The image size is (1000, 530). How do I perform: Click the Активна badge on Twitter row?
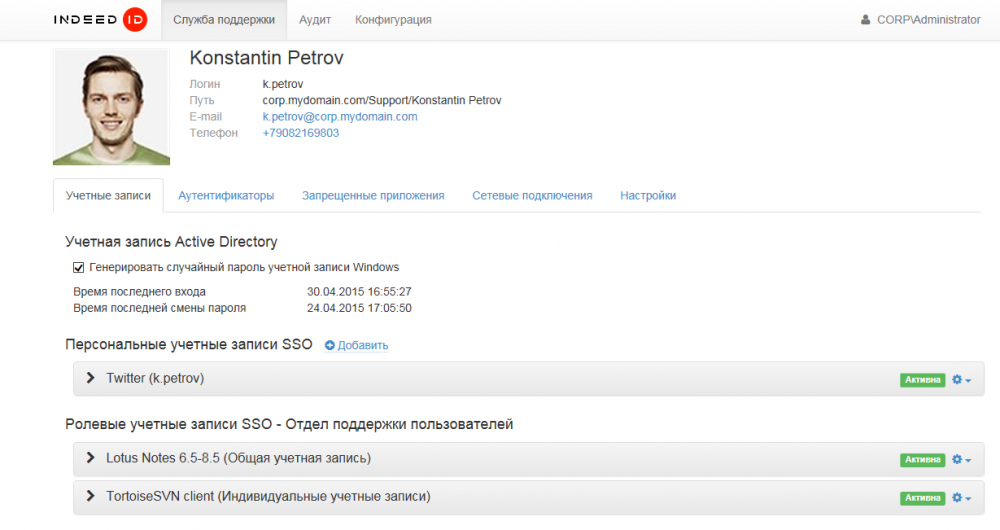(922, 380)
